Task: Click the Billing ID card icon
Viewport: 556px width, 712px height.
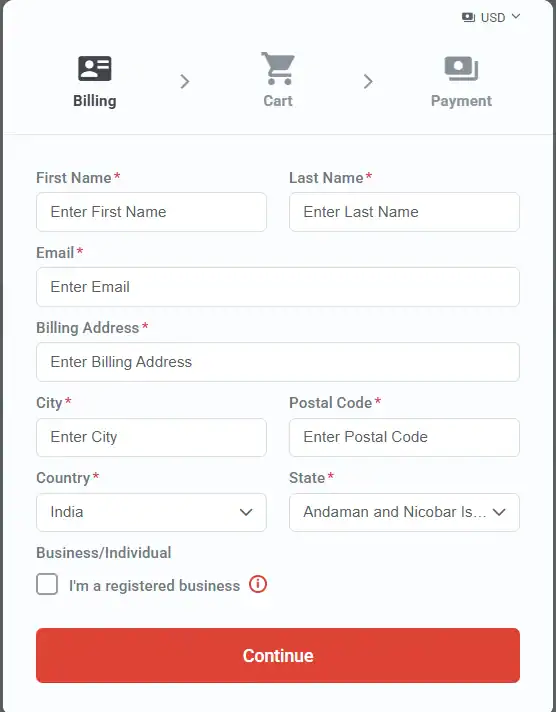Action: [94, 69]
